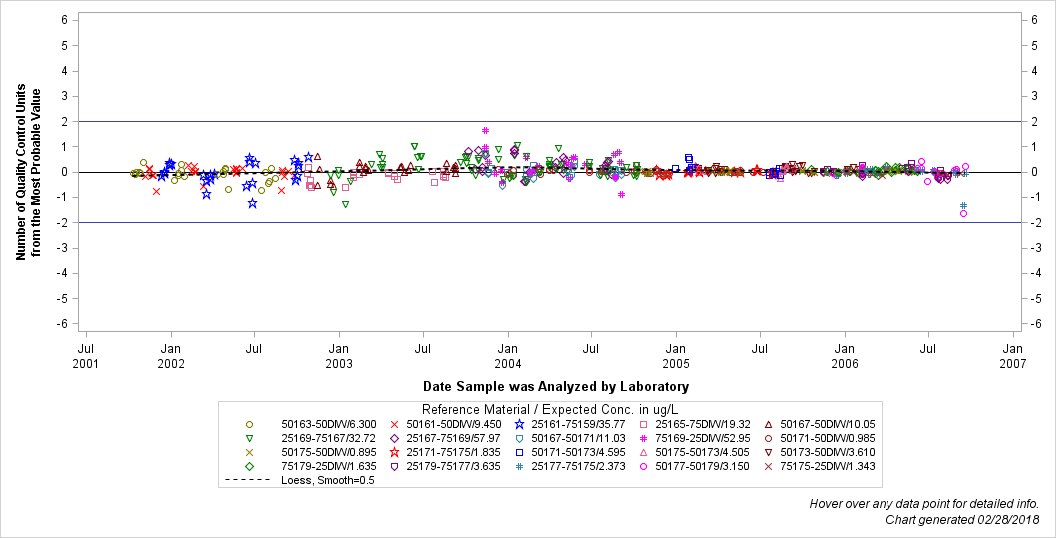Click the purple diamond marker for 25167-75169/57.97

click(394, 438)
